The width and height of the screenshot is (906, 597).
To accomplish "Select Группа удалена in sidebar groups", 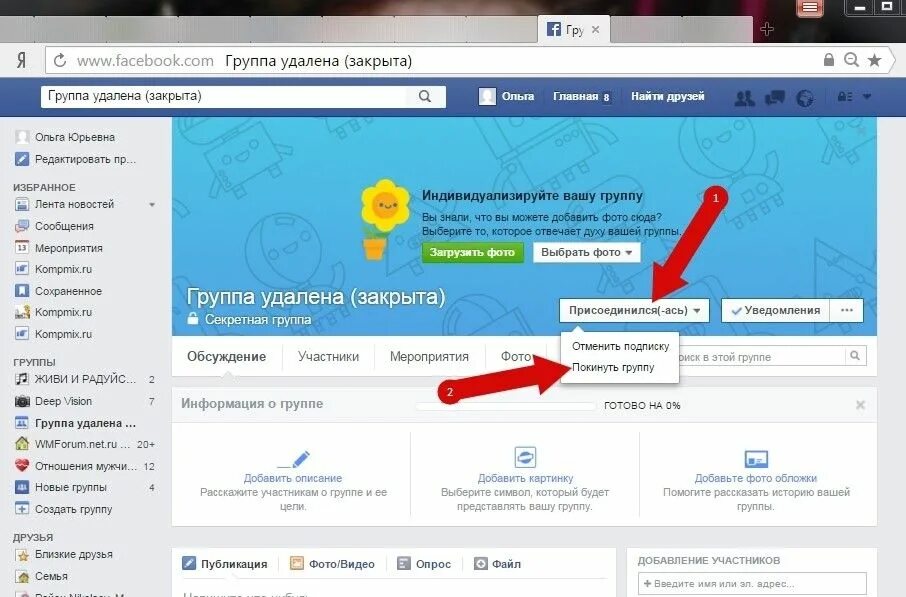I will 85,423.
